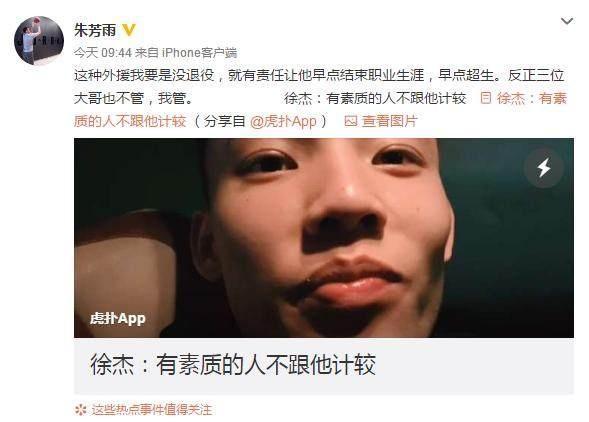Open 朱芳雨's round profile avatar
The image size is (589, 422).
(x=39, y=40)
